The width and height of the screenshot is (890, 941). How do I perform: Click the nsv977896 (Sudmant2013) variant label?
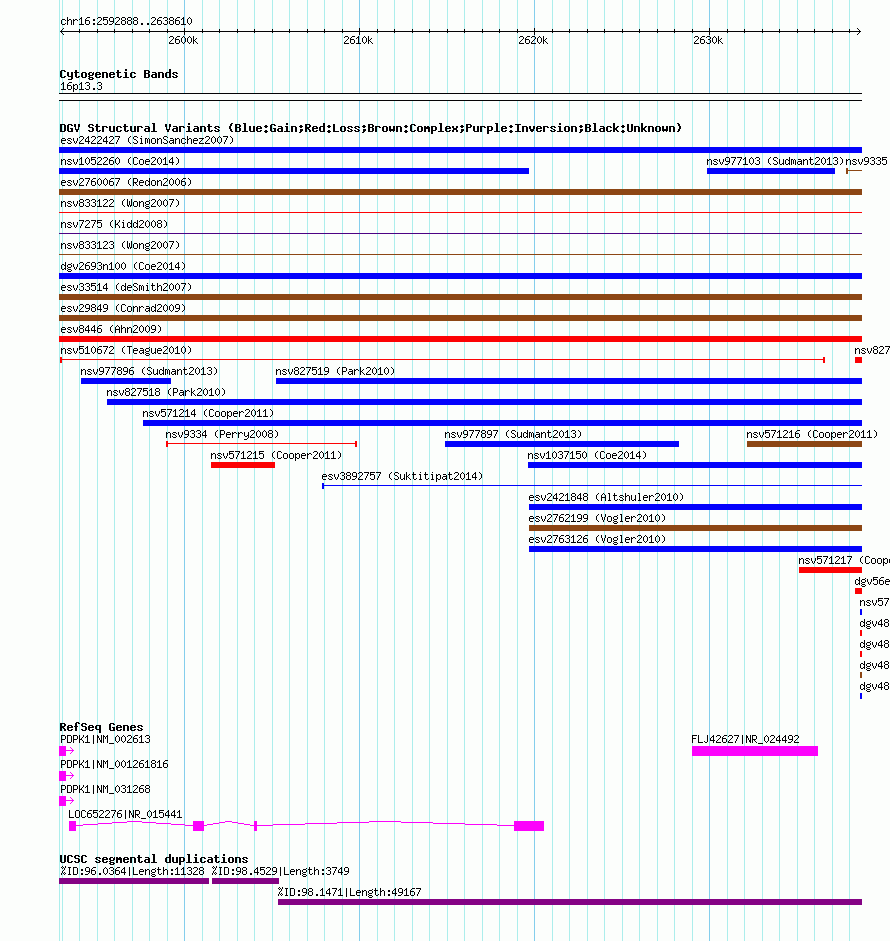point(149,371)
